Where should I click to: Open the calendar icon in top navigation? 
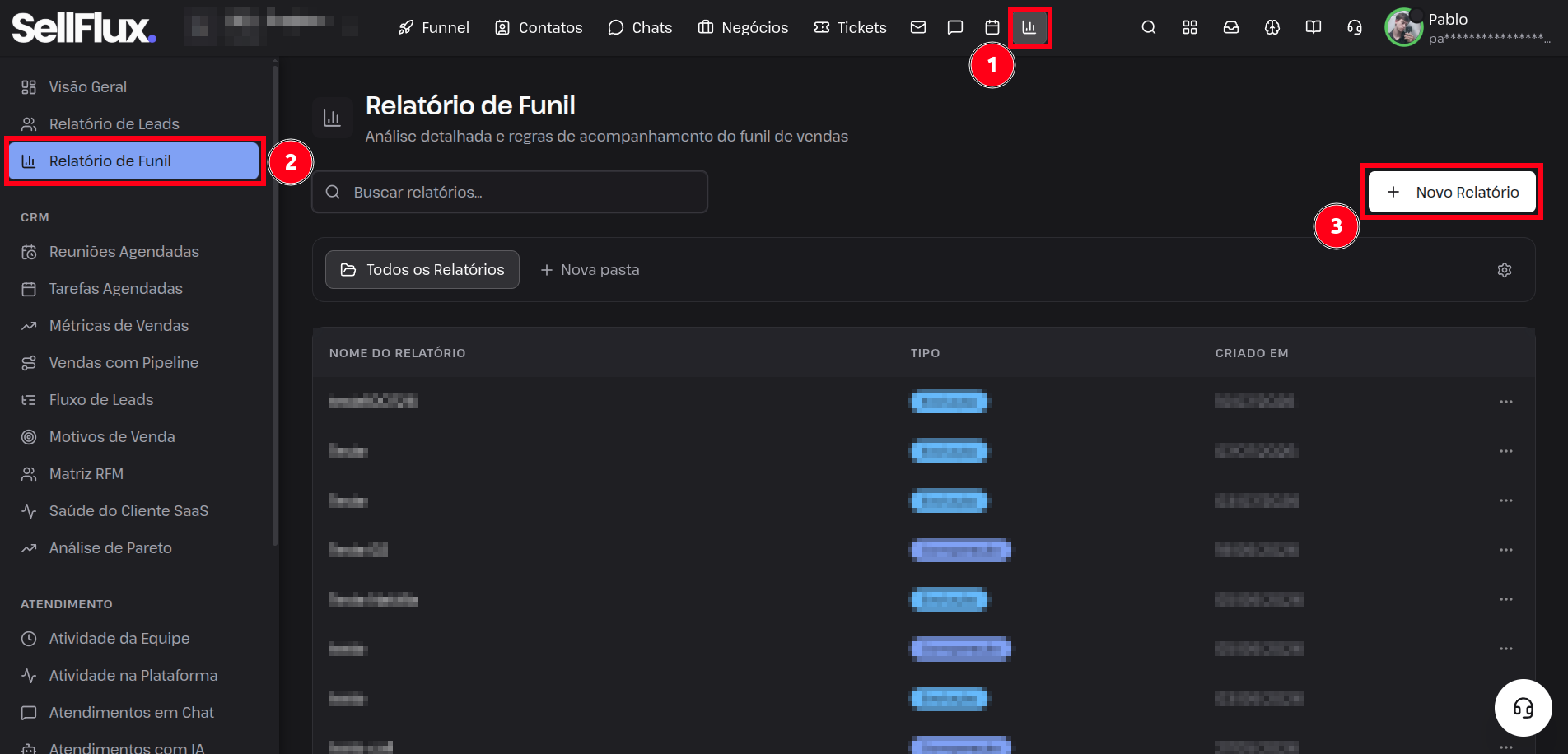[x=992, y=28]
